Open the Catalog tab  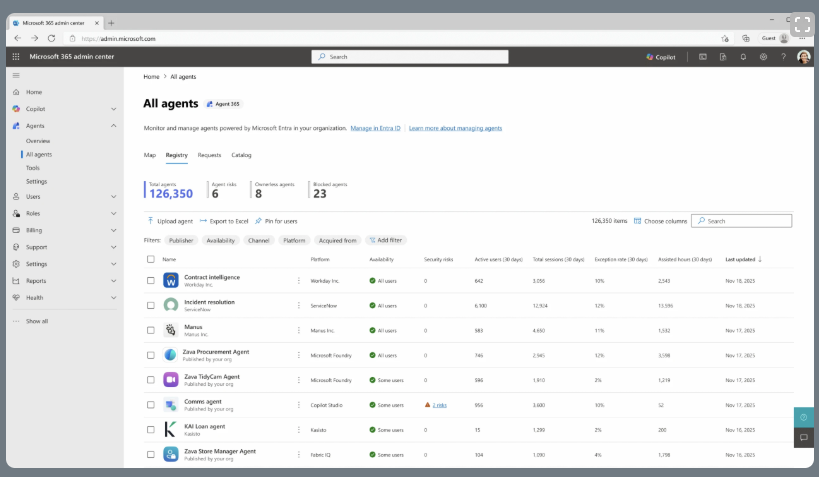click(241, 155)
